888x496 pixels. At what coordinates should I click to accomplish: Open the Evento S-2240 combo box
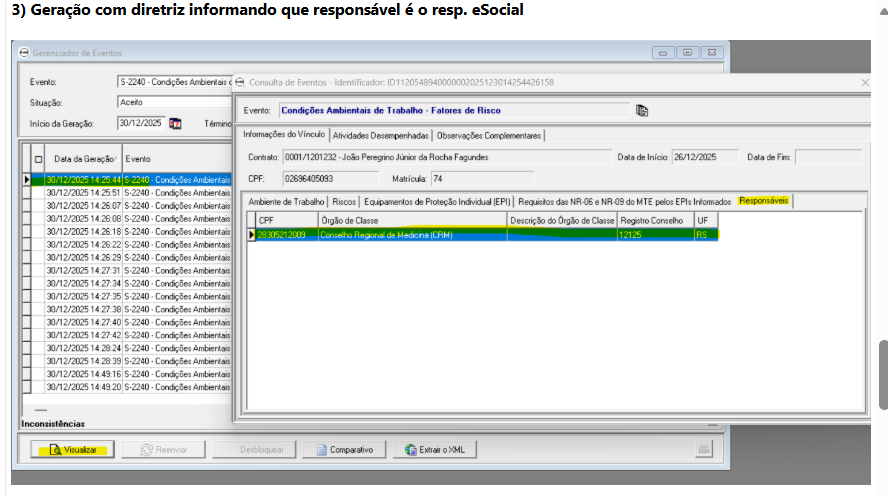click(x=174, y=82)
